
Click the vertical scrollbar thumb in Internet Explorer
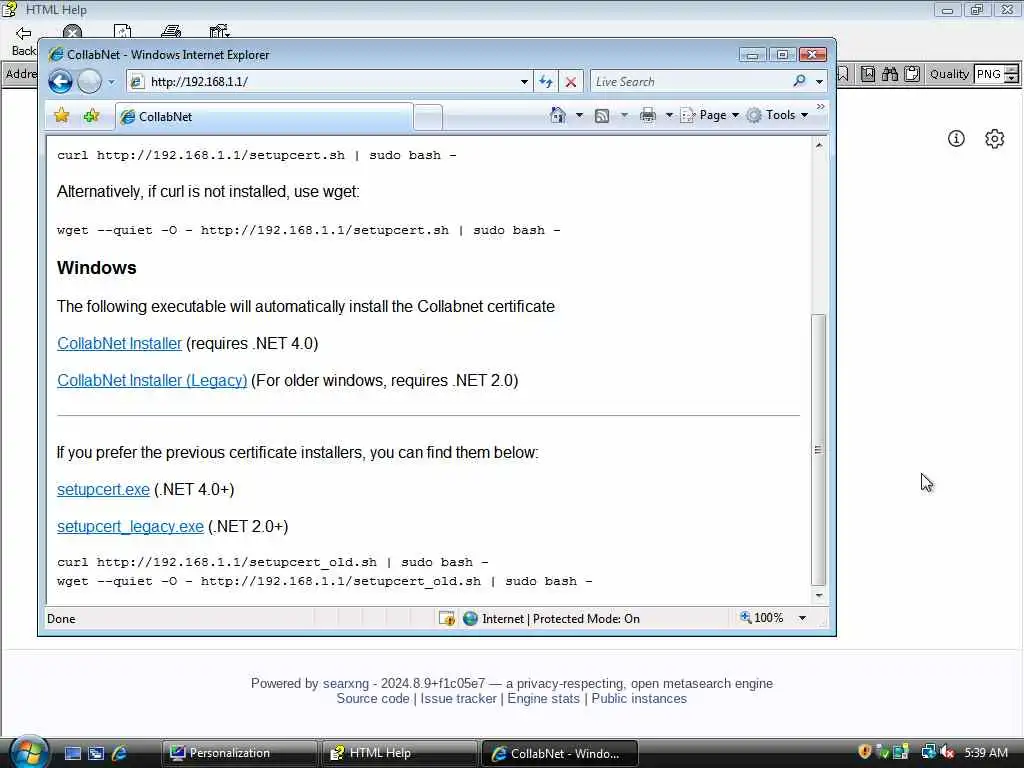[x=818, y=449]
